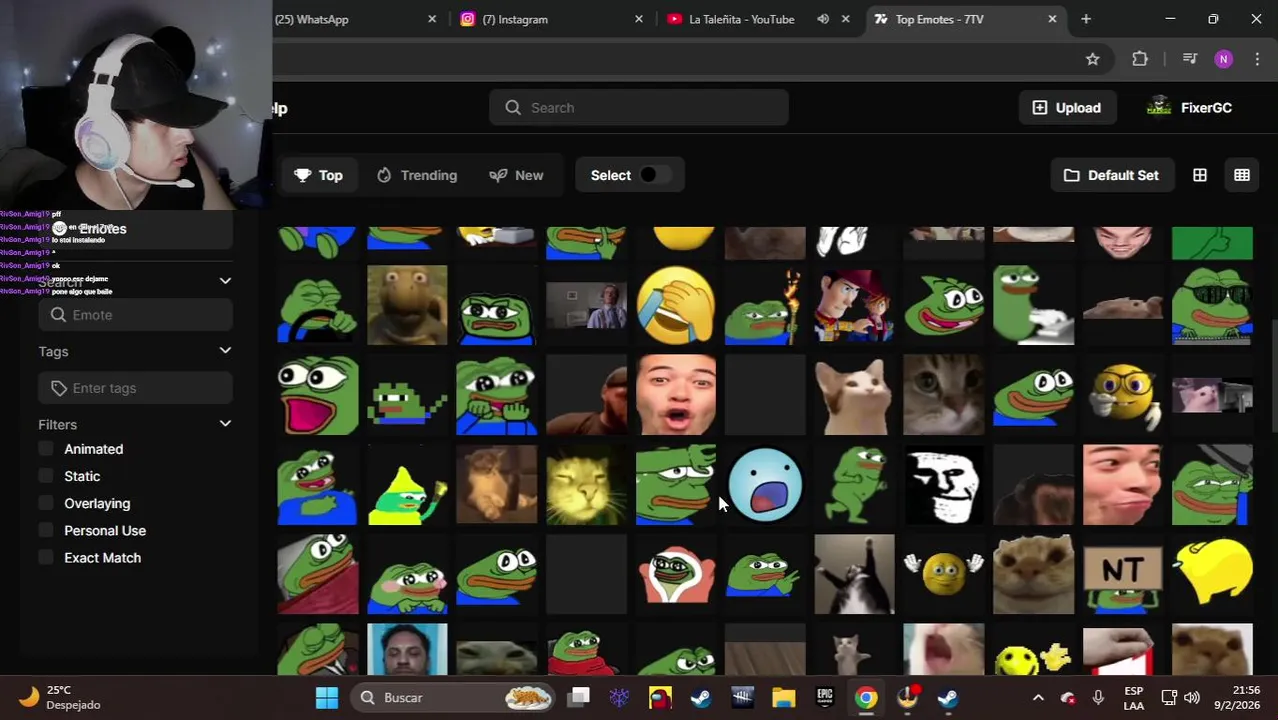Pick the yellow nerd emoji with glasses
Screen dimensions: 1278x720
1122,395
